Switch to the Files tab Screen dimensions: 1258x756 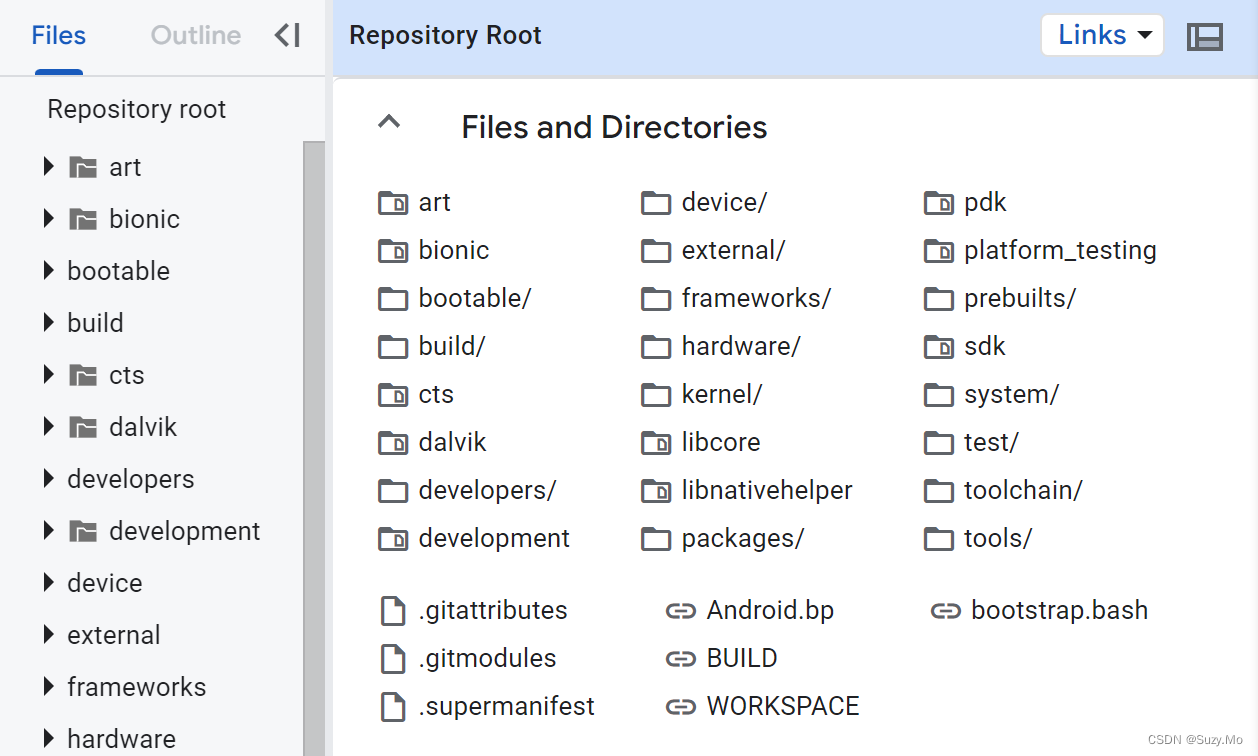click(x=59, y=36)
